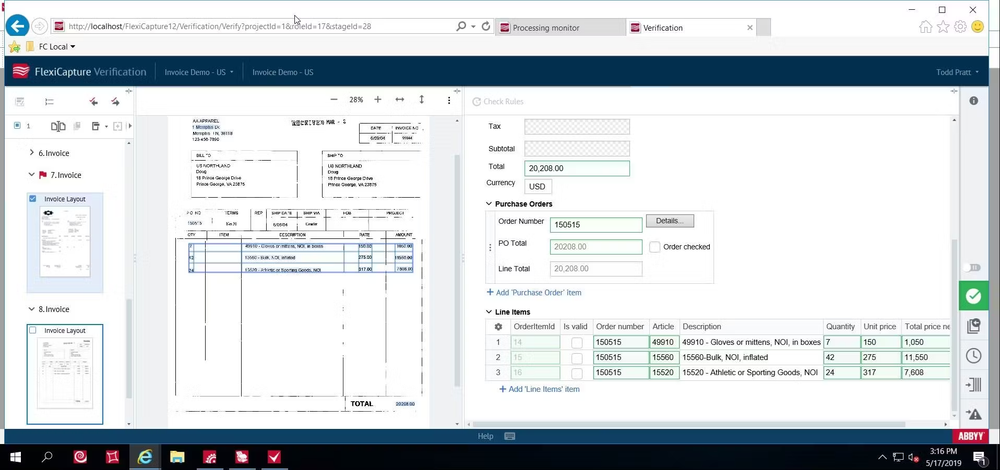The width and height of the screenshot is (1000, 470).
Task: Click the ABBYY logo link
Action: [973, 436]
